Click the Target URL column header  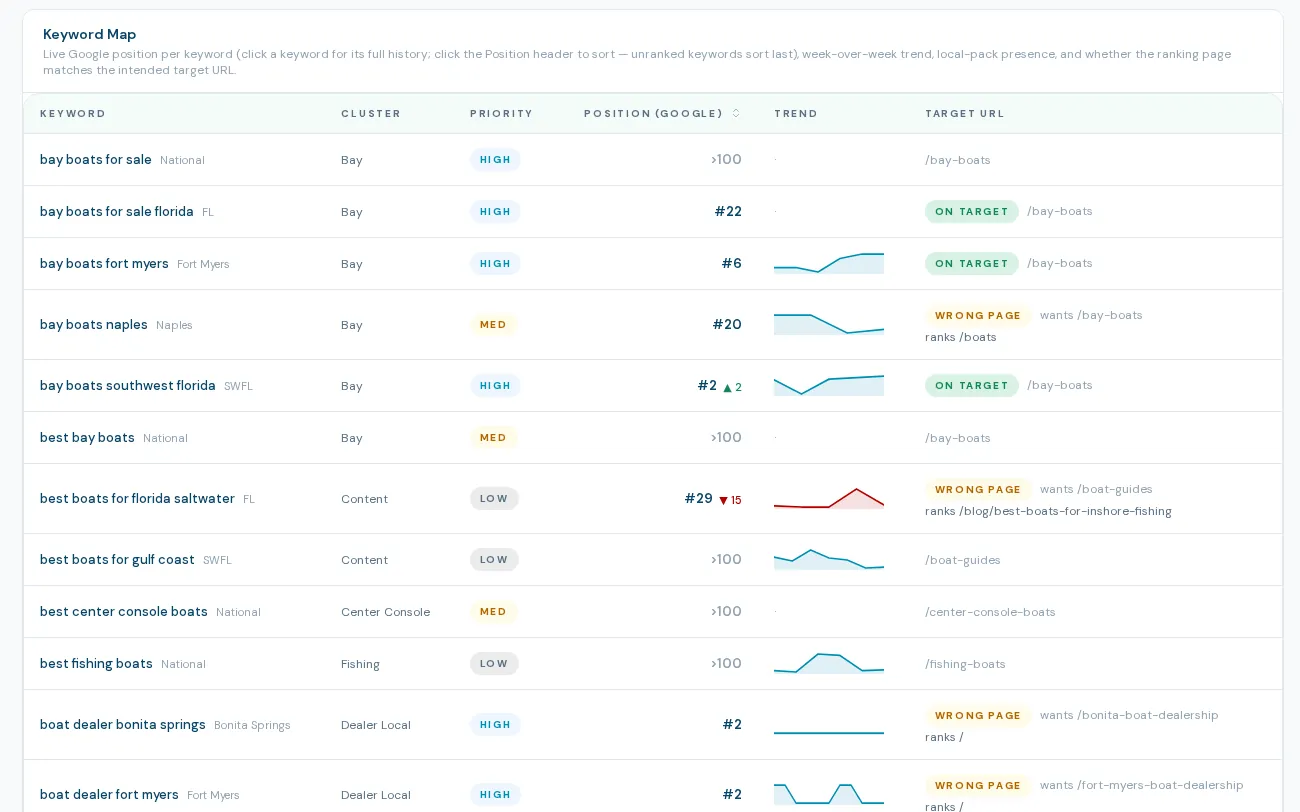tap(964, 113)
